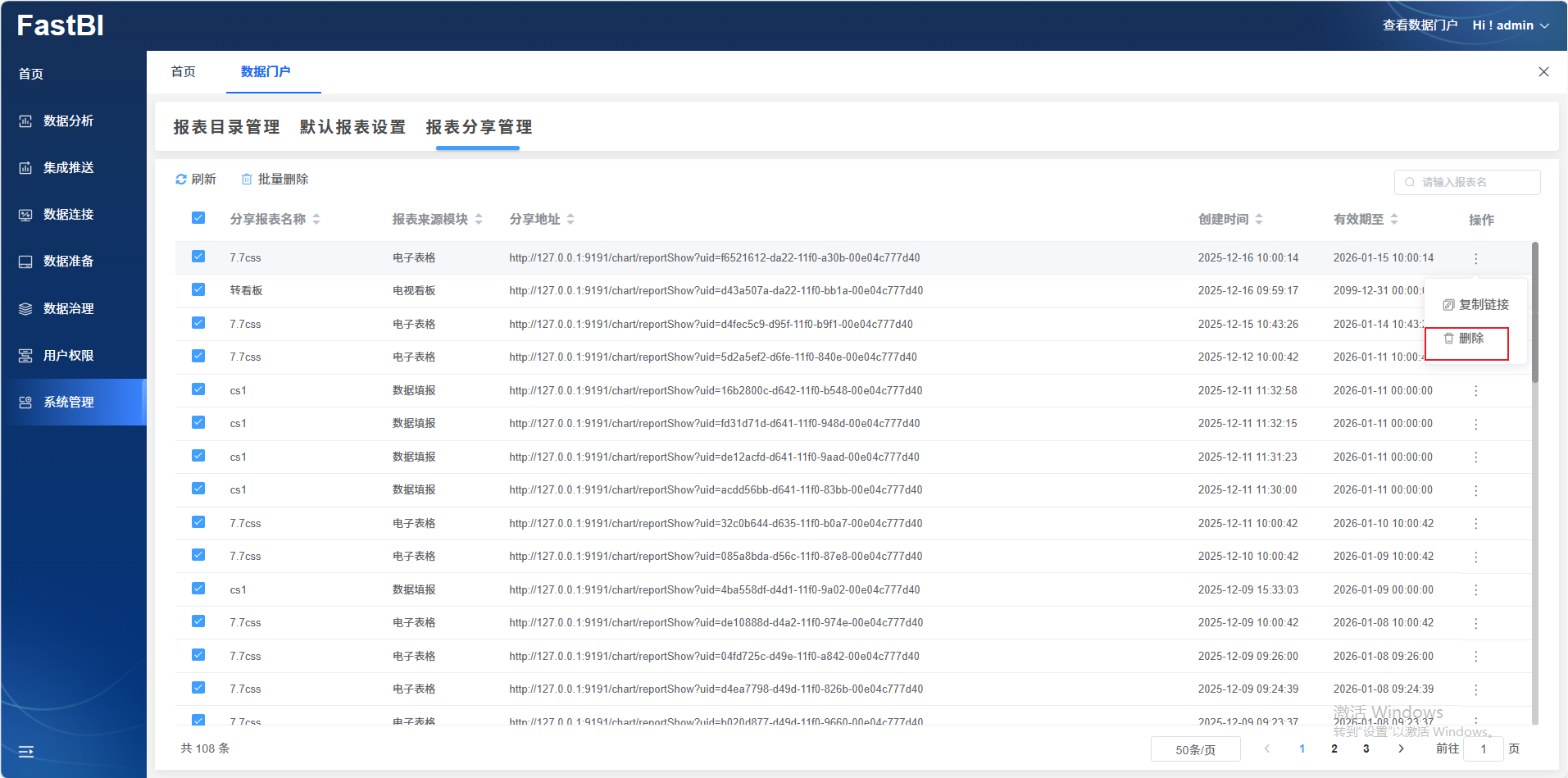Uncheck the first 7.7css row checkbox
The width and height of the screenshot is (1568, 778).
(198, 257)
